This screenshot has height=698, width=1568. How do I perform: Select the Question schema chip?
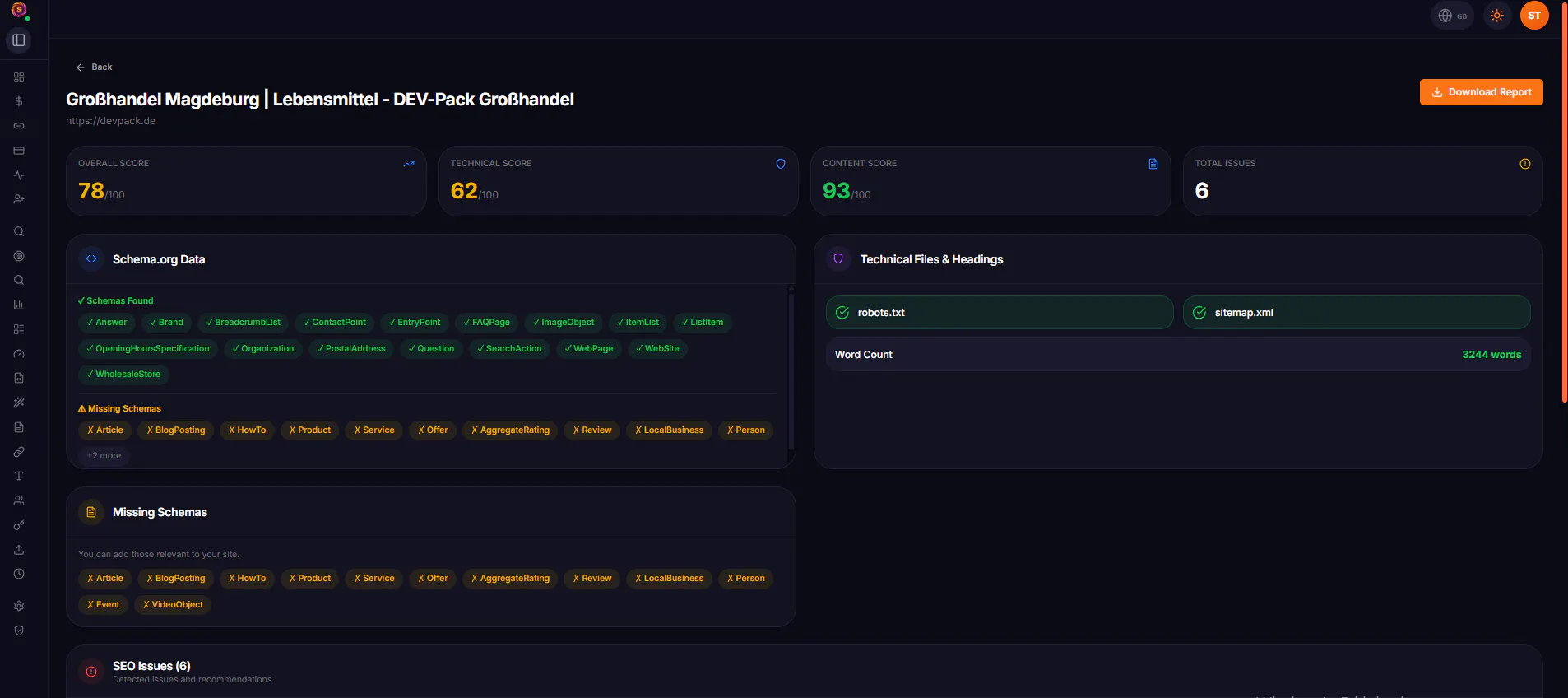[x=432, y=349]
